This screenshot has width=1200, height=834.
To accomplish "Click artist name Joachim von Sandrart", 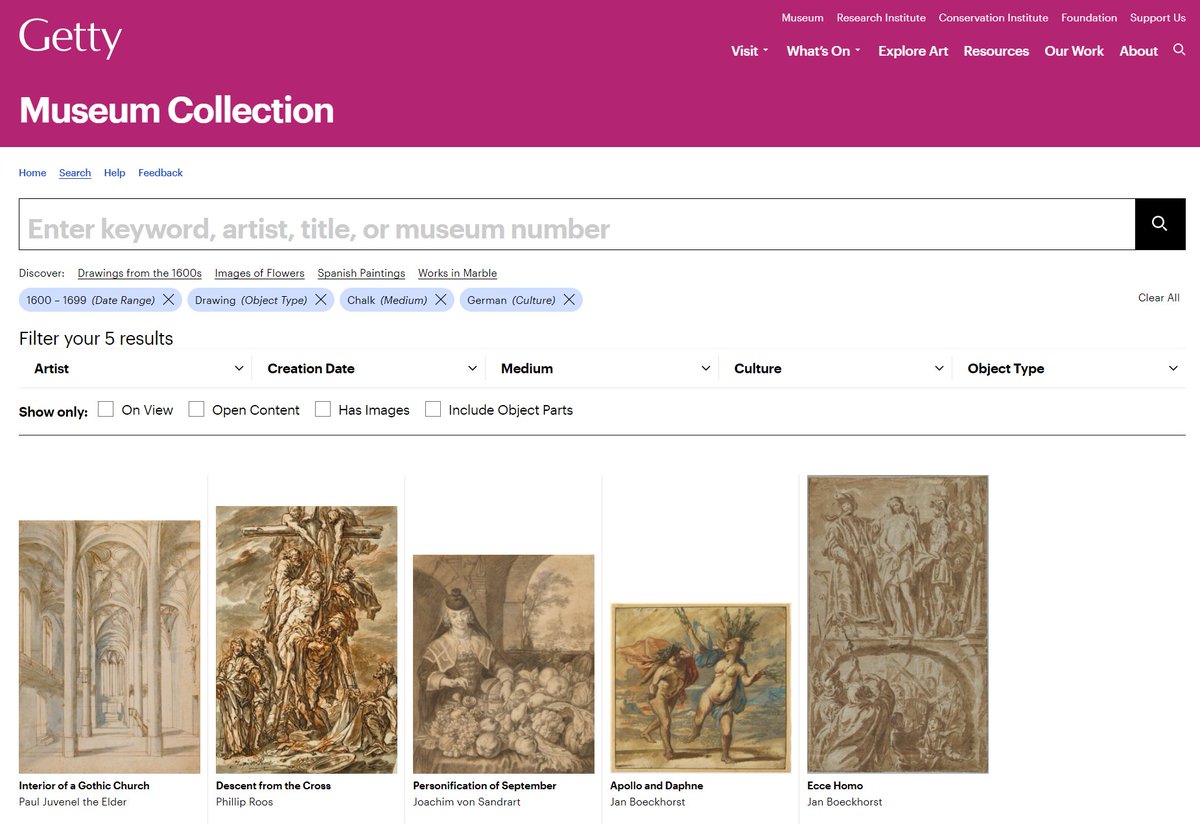I will coord(465,802).
